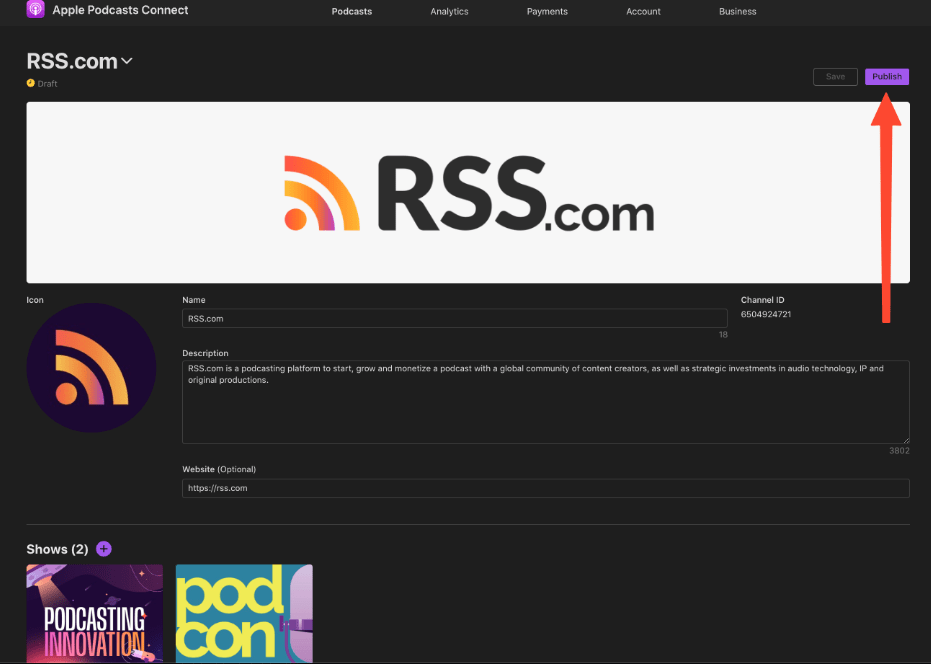The width and height of the screenshot is (931, 664).
Task: Click the round RSS channel icon image
Action: (x=91, y=368)
